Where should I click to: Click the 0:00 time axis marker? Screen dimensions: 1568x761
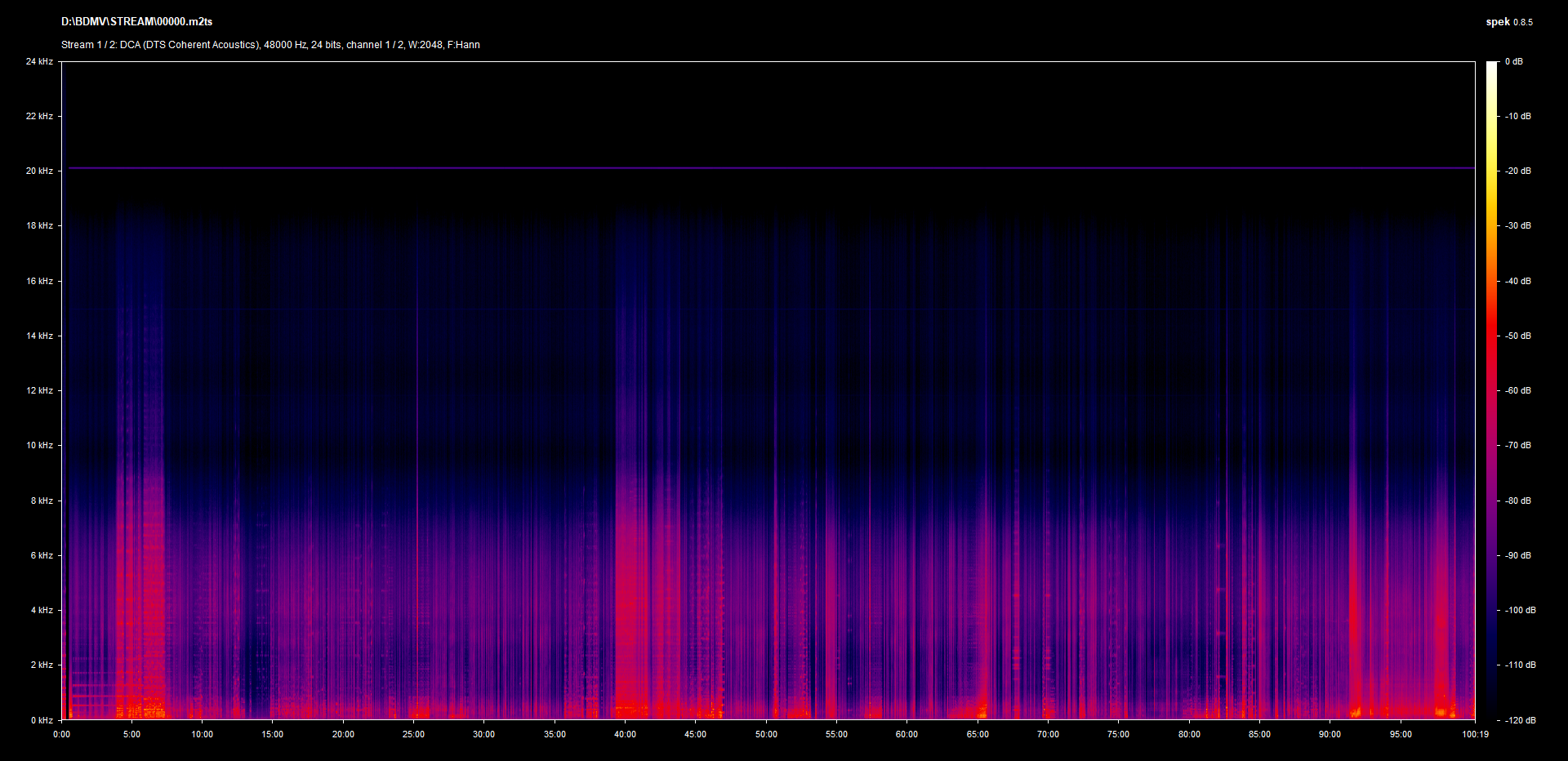point(61,734)
